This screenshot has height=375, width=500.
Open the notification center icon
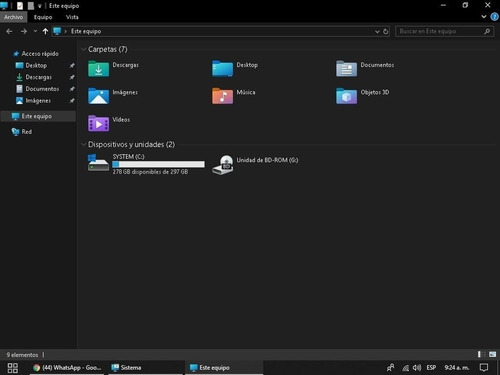pyautogui.click(x=484, y=368)
